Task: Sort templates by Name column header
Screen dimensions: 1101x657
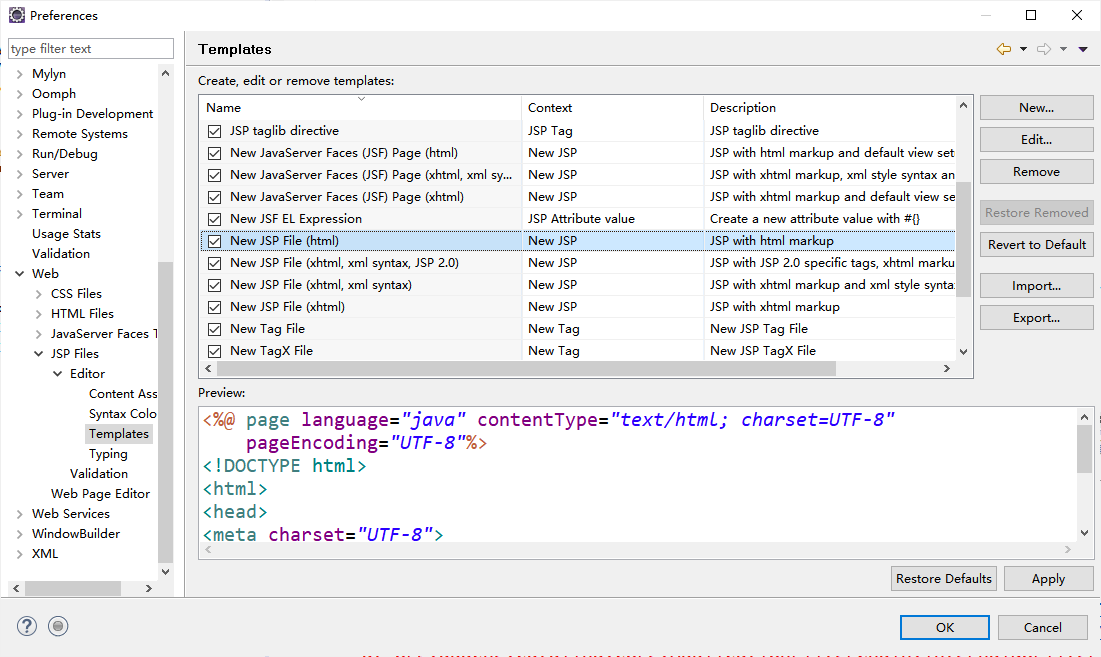Action: [360, 107]
